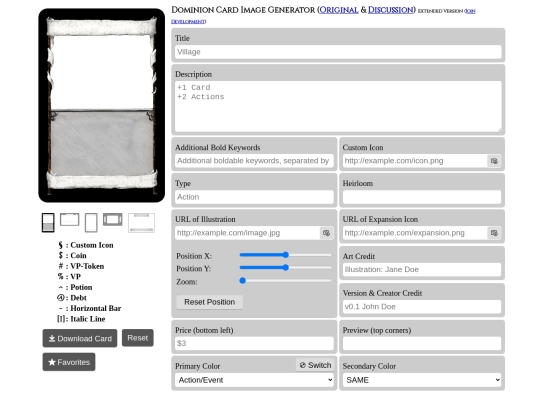
Task: Open the Secondary Color dropdown
Action: coord(422,380)
